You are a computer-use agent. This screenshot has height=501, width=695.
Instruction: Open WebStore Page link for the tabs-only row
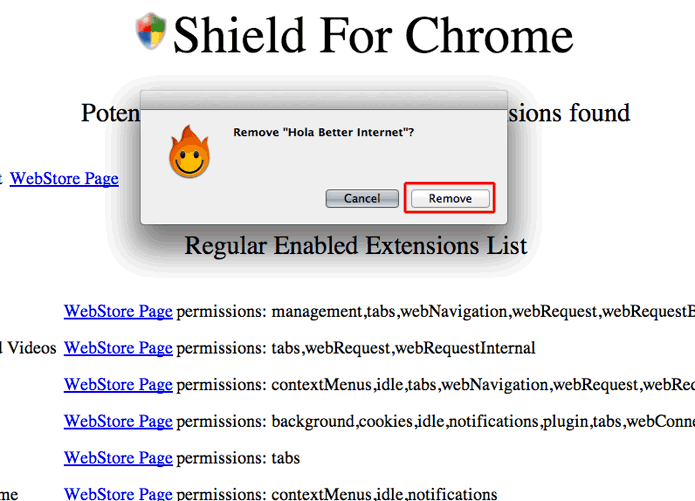tap(118, 458)
